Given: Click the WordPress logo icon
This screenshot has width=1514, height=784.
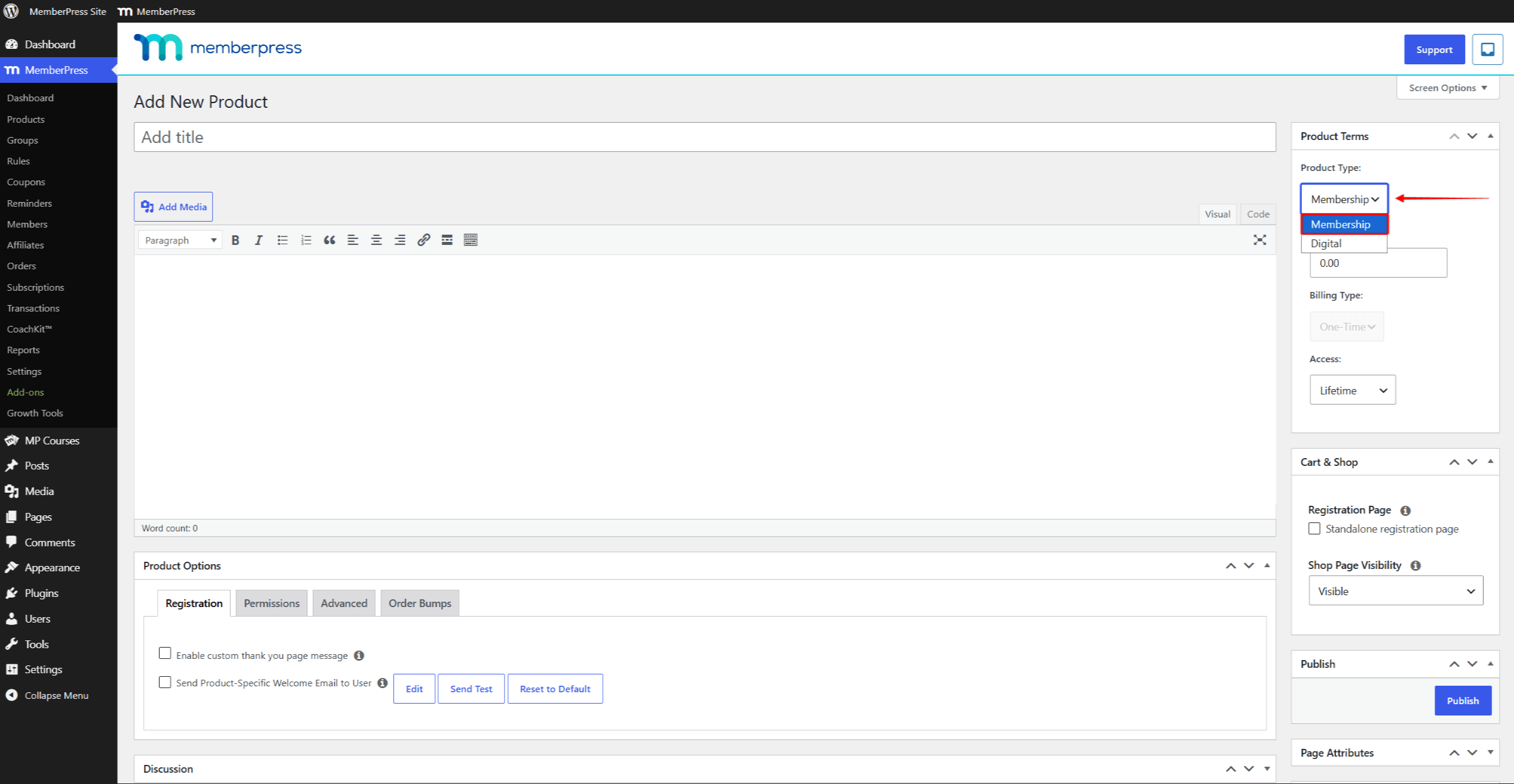Looking at the screenshot, I should point(11,11).
